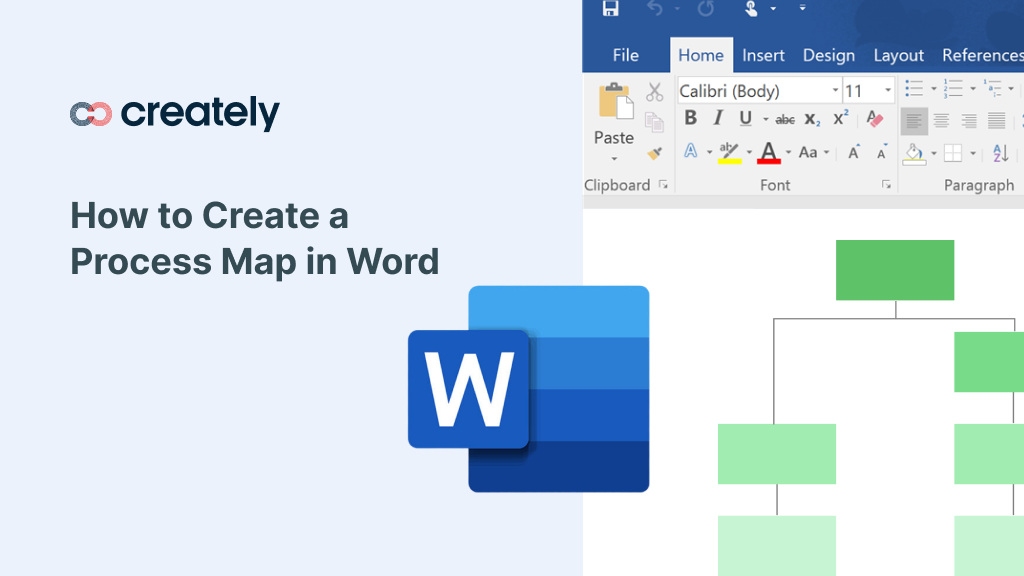Toggle Superscript formatting
This screenshot has height=576, width=1024.
tap(840, 117)
